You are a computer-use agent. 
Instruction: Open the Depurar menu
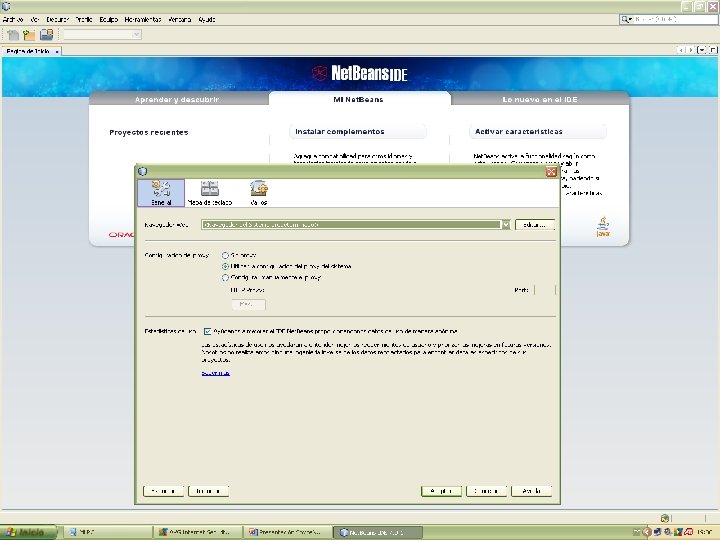(x=57, y=19)
